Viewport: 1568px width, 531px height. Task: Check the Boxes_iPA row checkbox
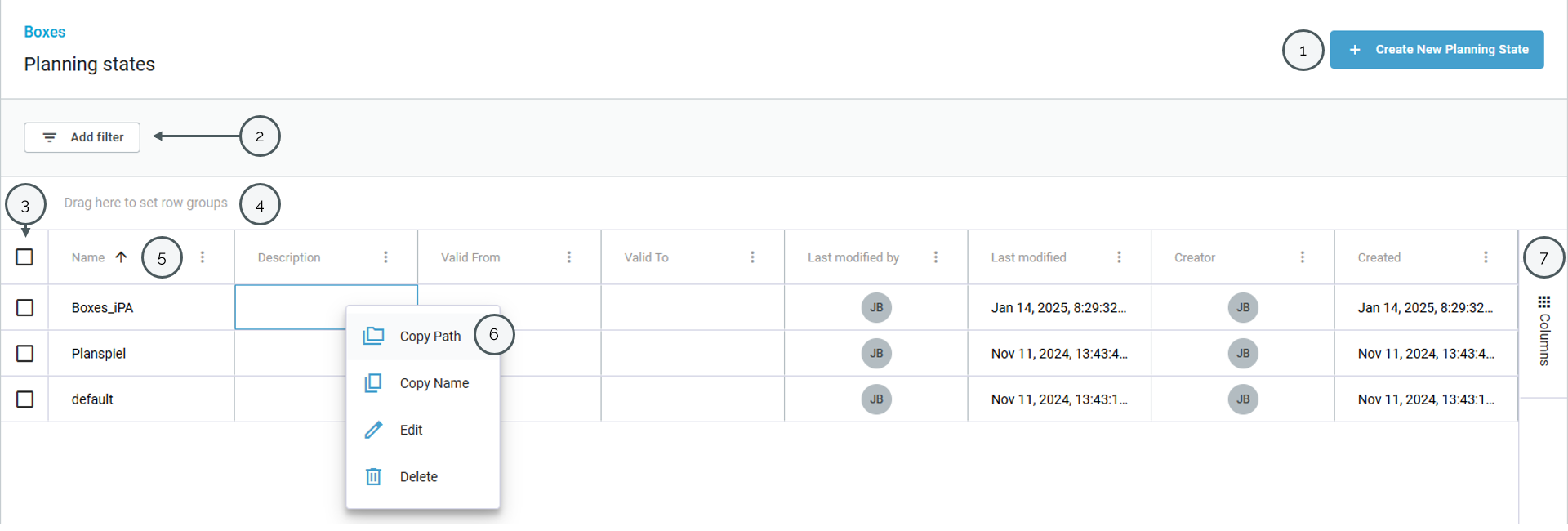coord(25,308)
